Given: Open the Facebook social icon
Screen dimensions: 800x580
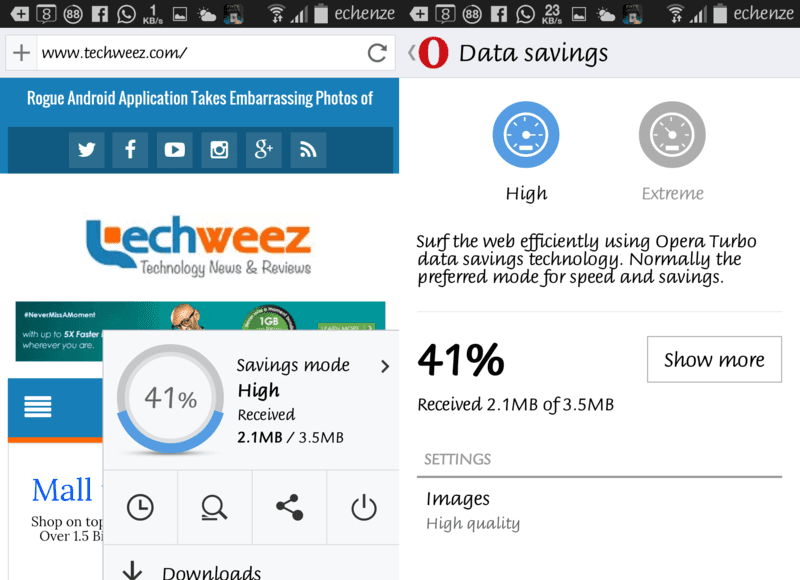Looking at the screenshot, I should point(130,150).
